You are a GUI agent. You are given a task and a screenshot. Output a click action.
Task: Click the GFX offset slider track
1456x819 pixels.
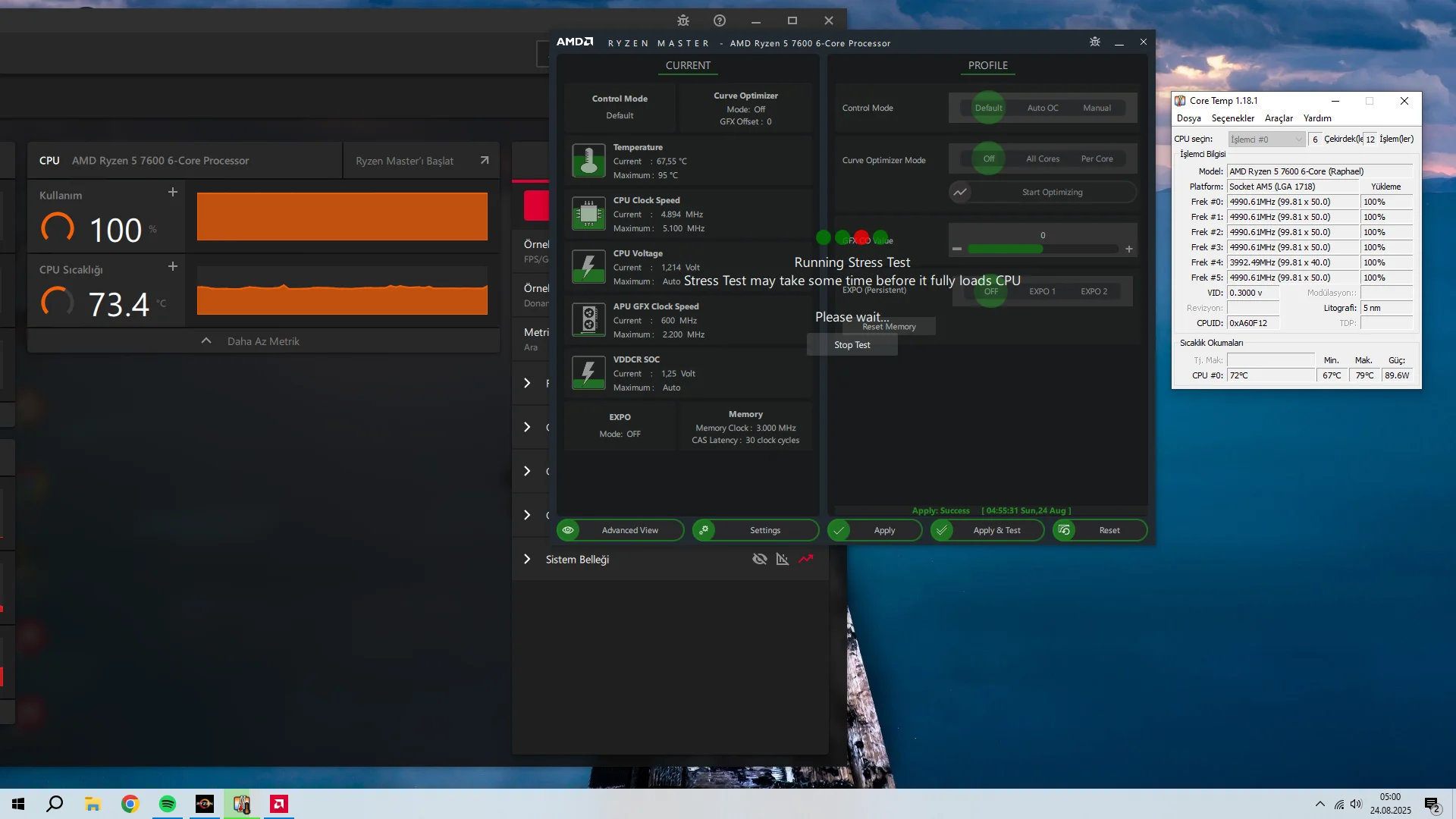1042,249
